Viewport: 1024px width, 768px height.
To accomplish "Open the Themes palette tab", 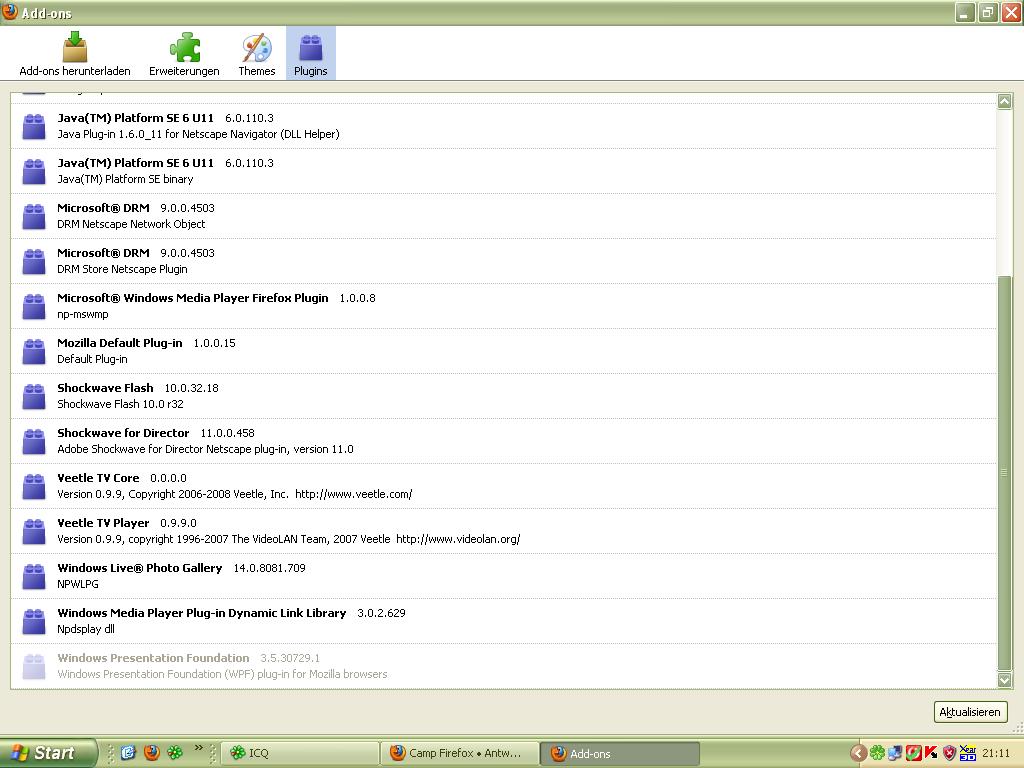I will pyautogui.click(x=257, y=54).
